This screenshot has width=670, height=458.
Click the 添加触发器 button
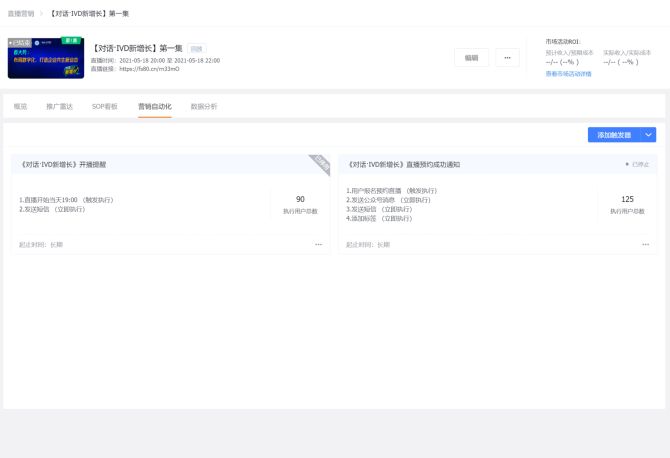[613, 135]
